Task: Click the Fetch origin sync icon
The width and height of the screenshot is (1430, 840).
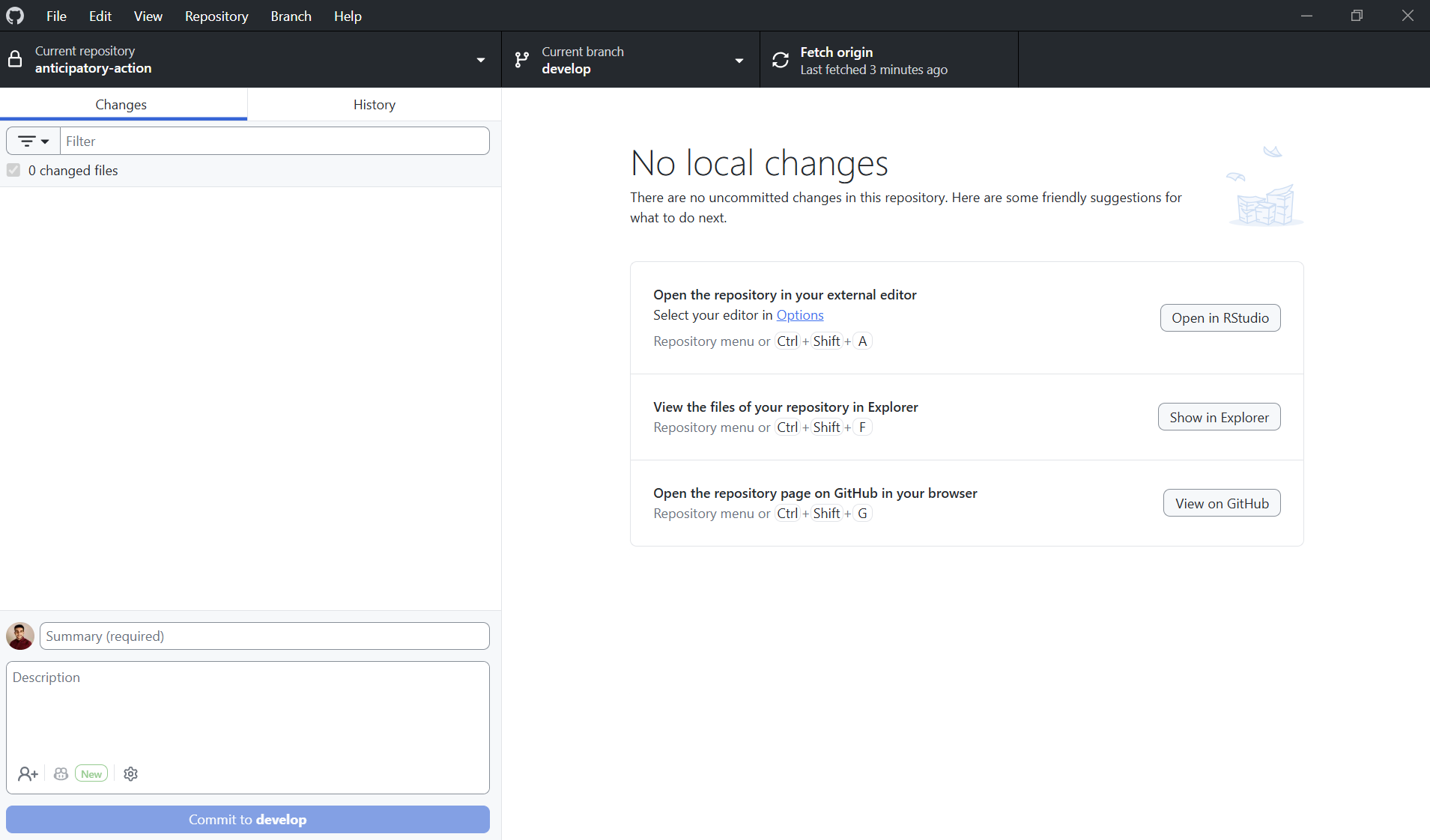Action: point(781,60)
